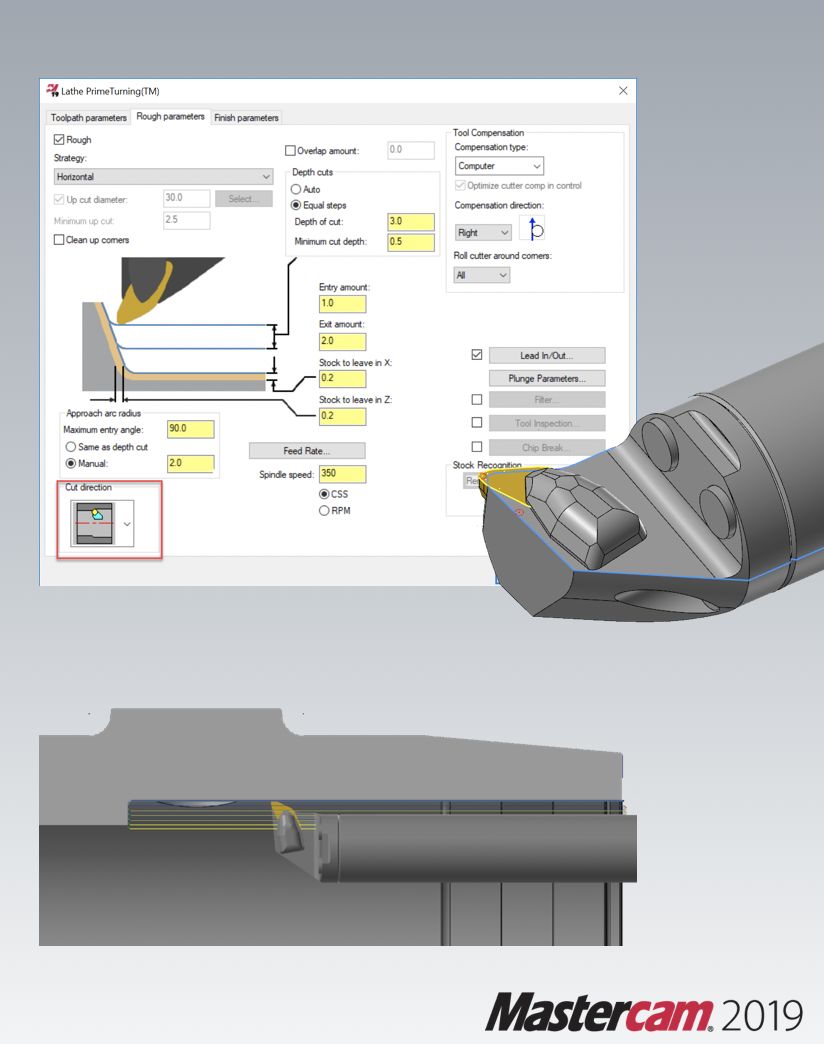The height and width of the screenshot is (1044, 824).
Task: Open the Roll cutter around corners dropdown
Action: (482, 275)
